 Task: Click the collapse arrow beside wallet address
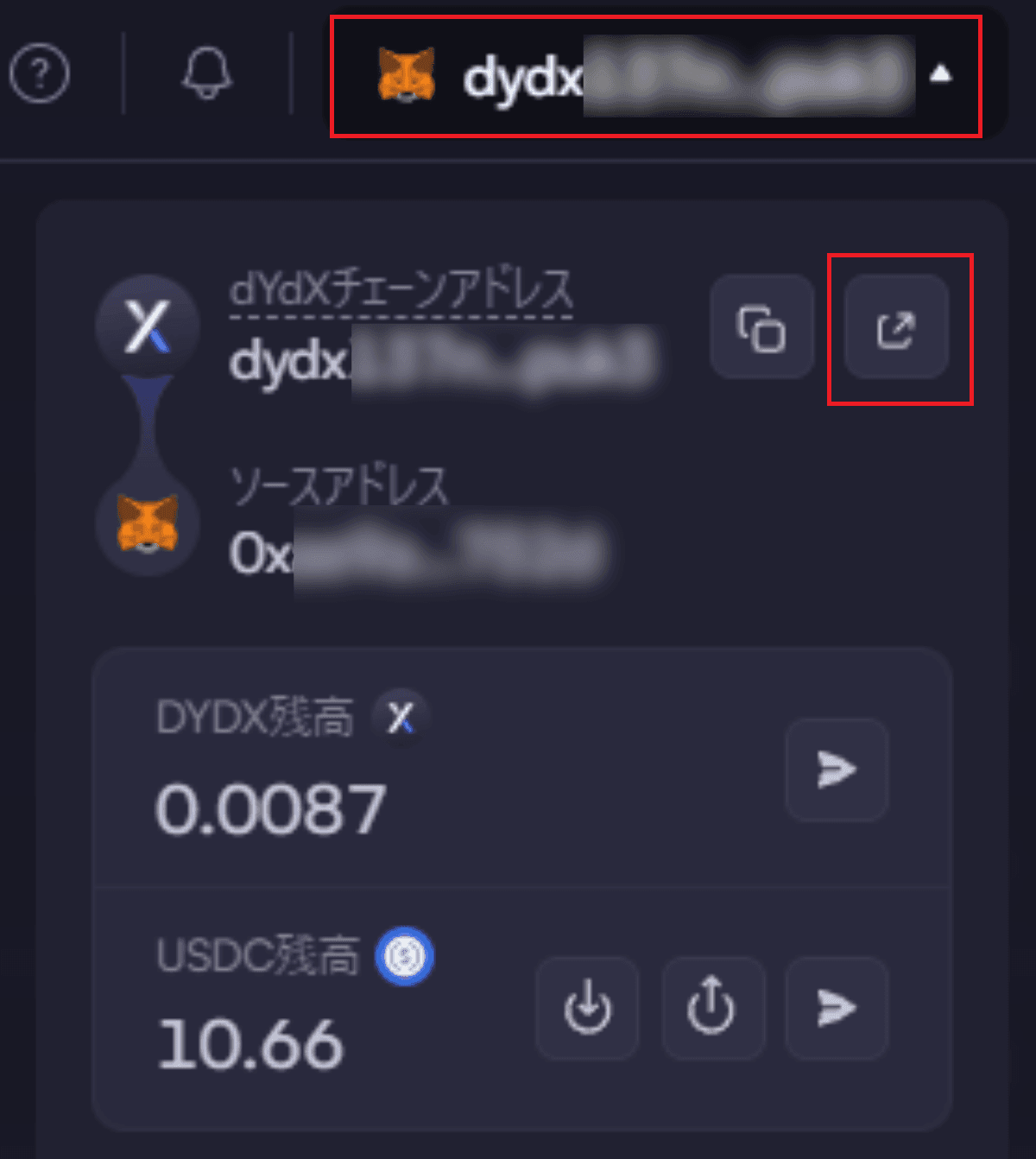click(941, 75)
